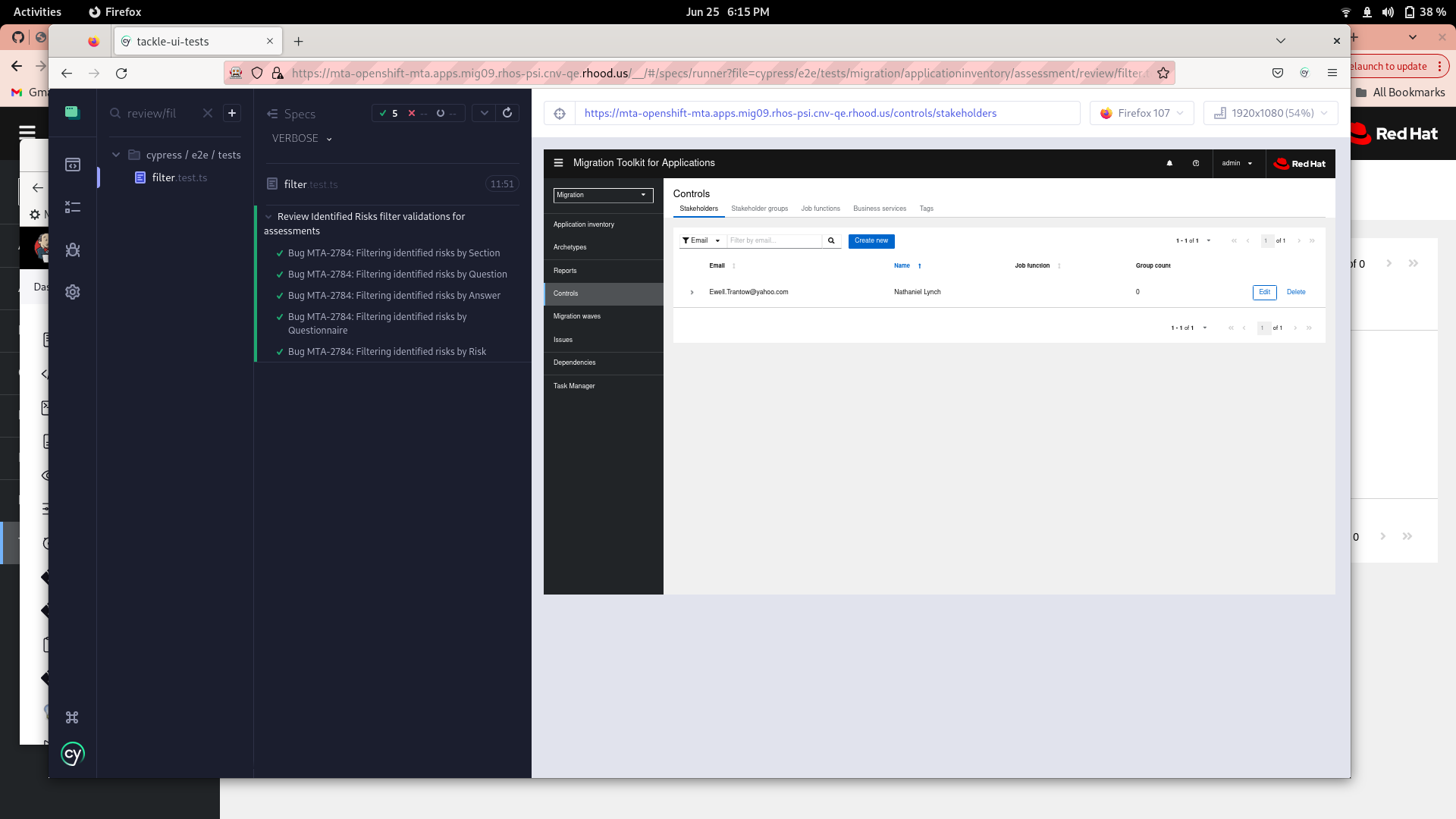Open Cypress Debug bug icon
Viewport: 1456px width, 819px height.
click(x=73, y=249)
